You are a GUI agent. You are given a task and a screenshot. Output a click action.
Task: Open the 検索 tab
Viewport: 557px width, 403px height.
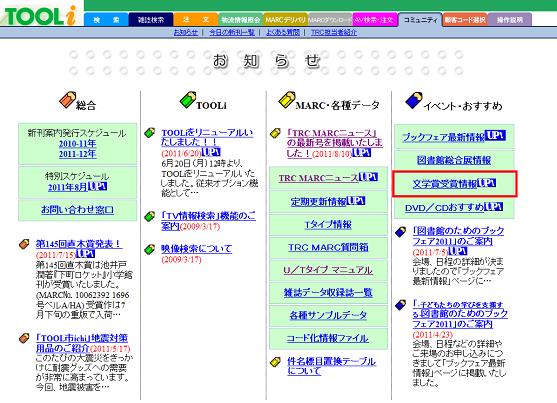(106, 20)
